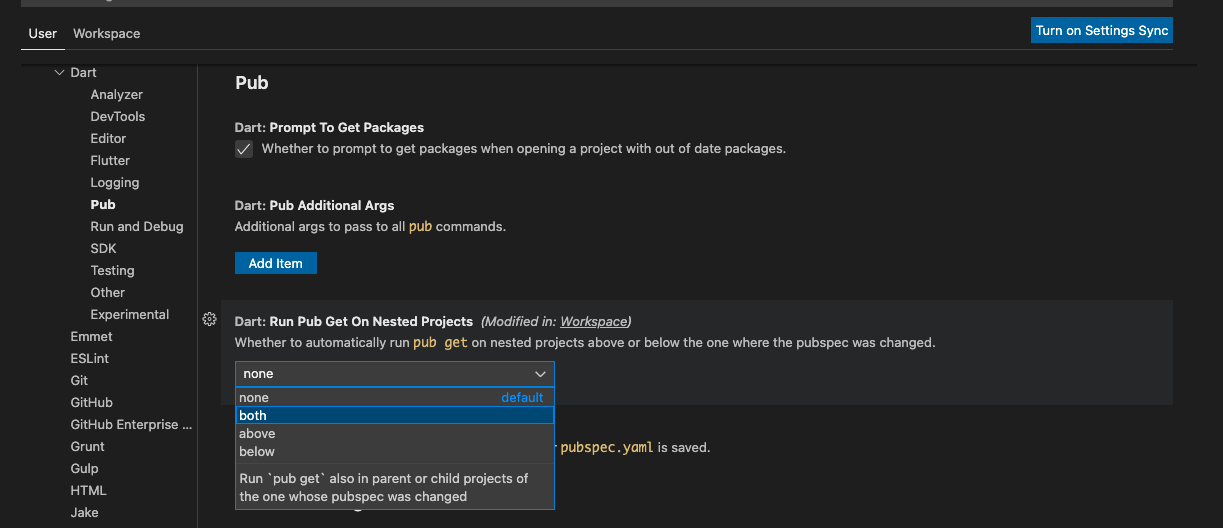Switch to the User settings tab
Viewport: 1223px width, 528px height.
pyautogui.click(x=43, y=34)
